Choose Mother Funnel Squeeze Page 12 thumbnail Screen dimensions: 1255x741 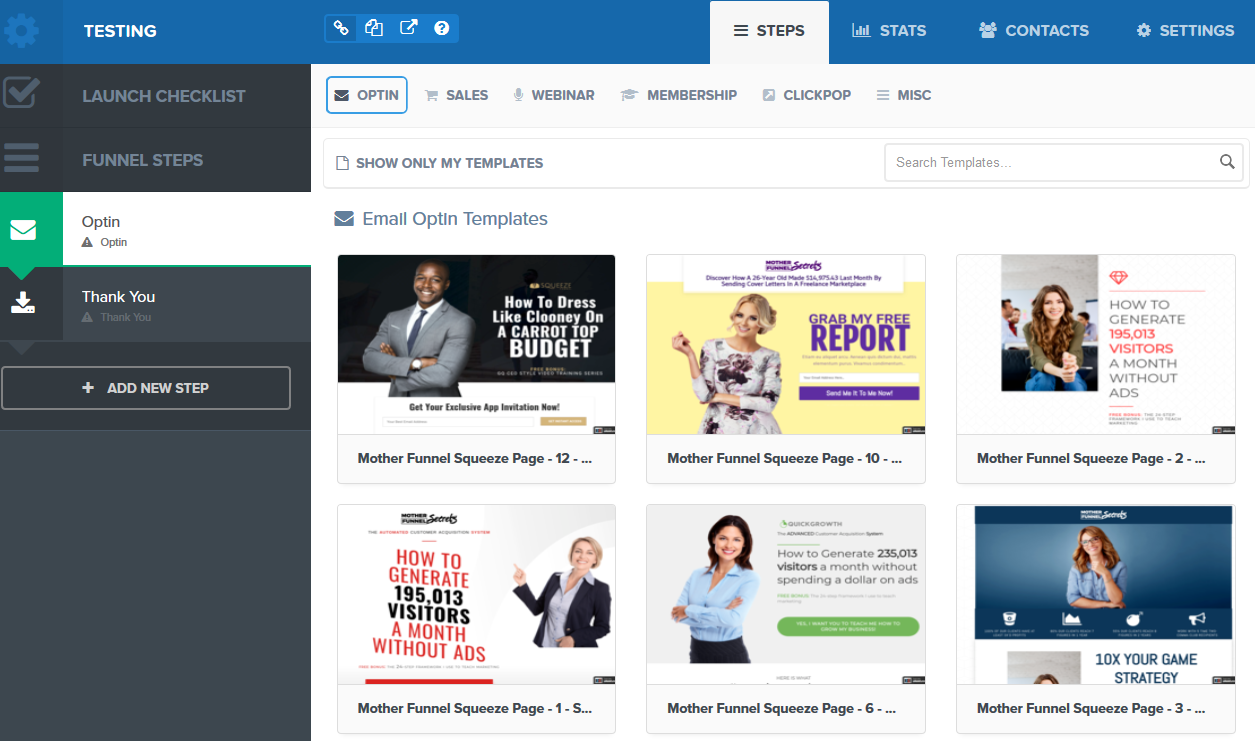[476, 344]
